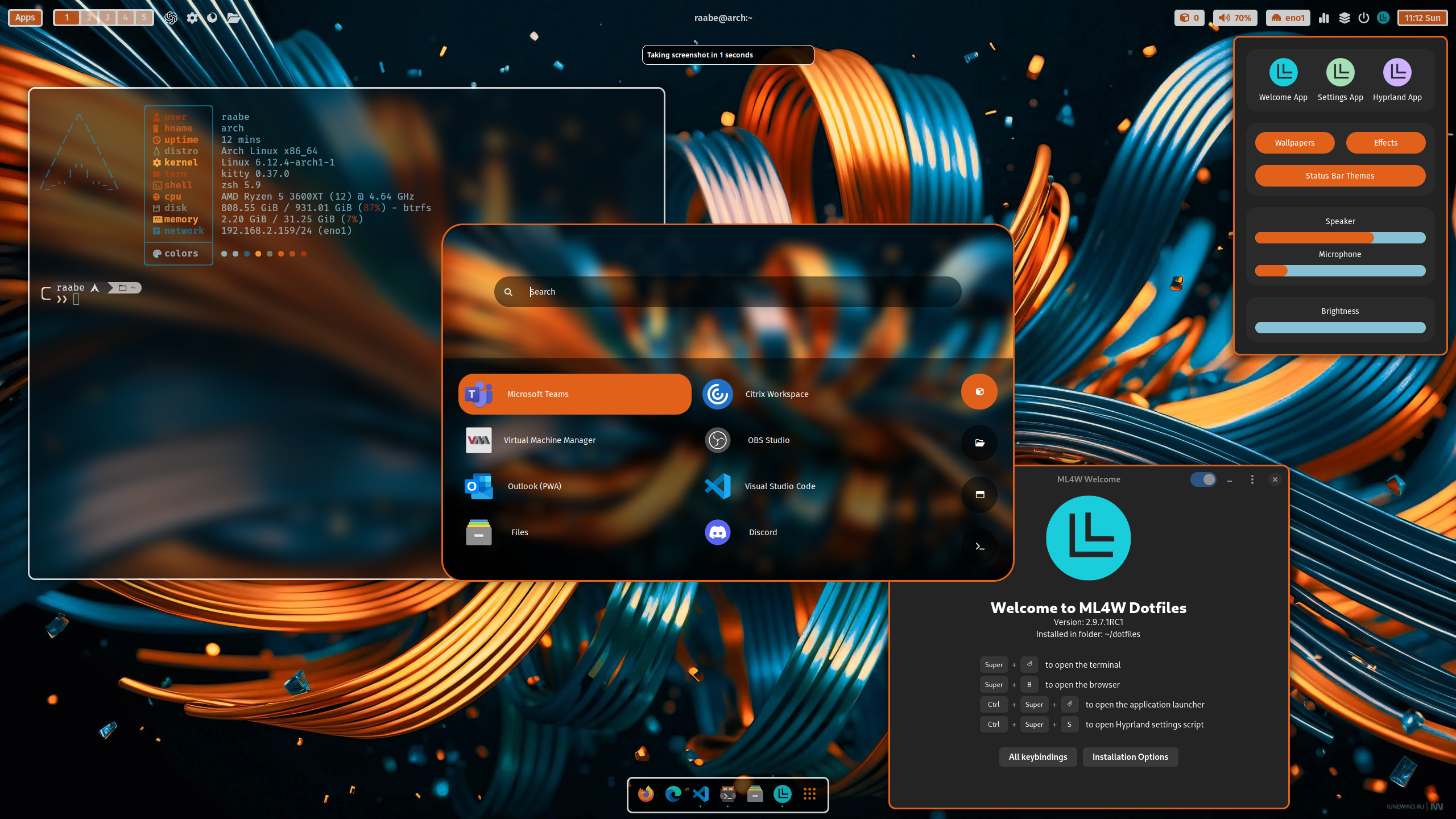Click the launcher Search field
The width and height of the screenshot is (1456, 819).
[x=728, y=292]
